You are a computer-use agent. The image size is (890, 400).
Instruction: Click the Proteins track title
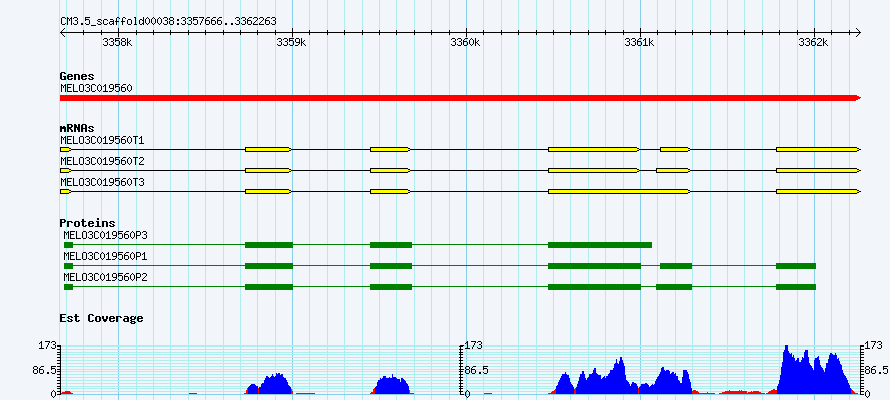(87, 223)
